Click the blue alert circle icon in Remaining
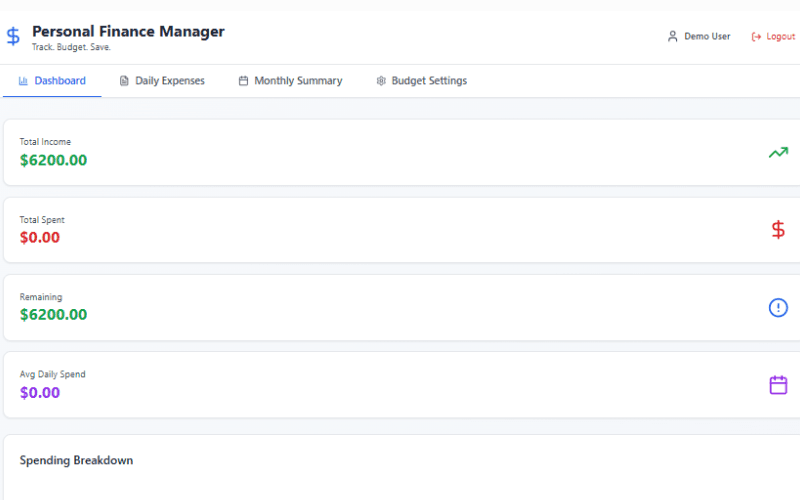The image size is (800, 500). [x=778, y=308]
